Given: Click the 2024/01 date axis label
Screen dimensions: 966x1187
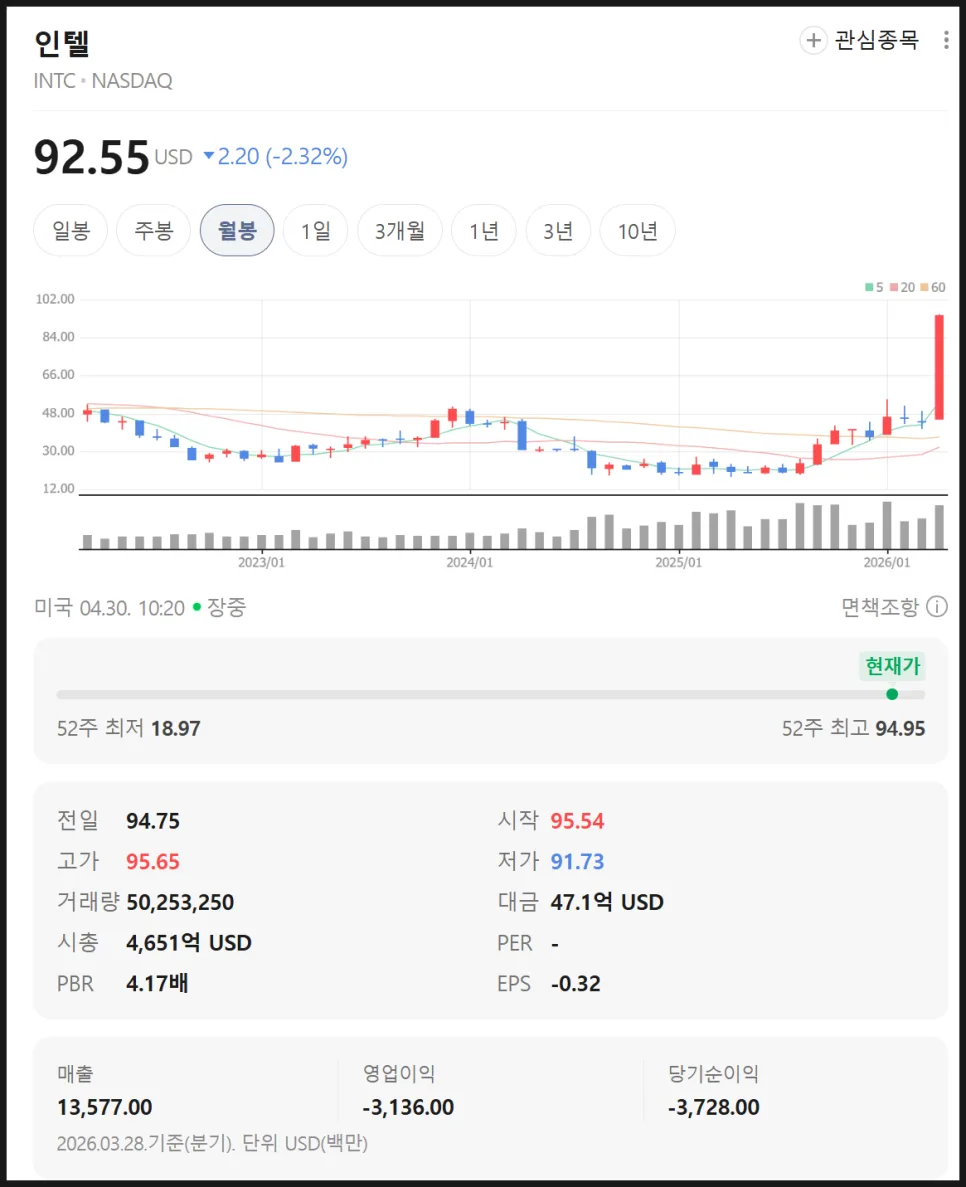Looking at the screenshot, I should (x=469, y=562).
